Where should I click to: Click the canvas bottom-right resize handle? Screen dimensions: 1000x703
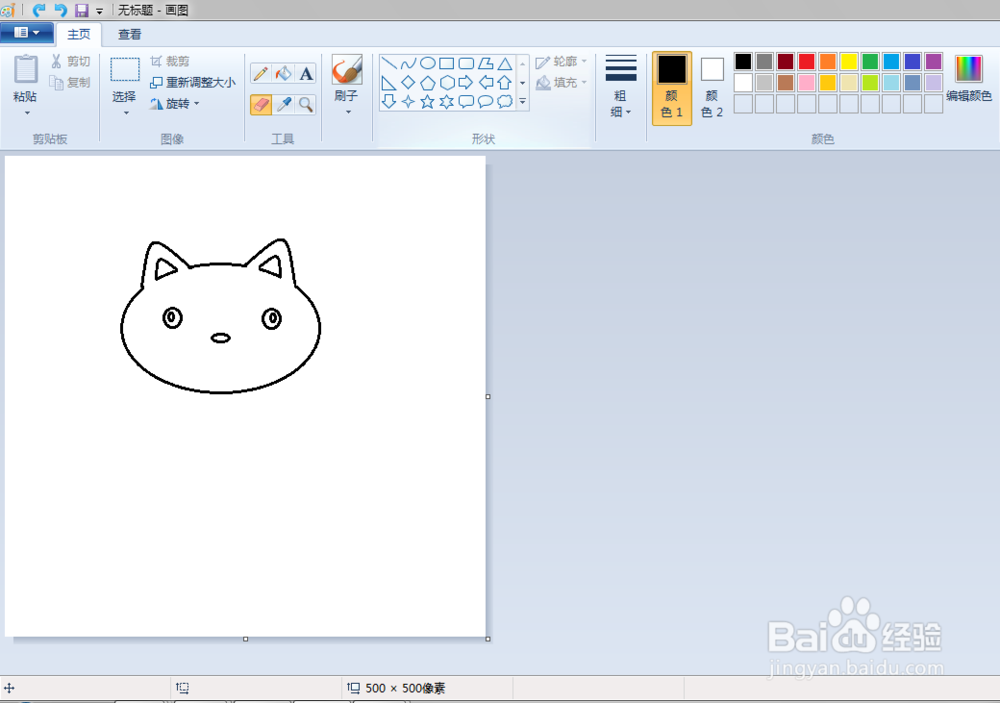(x=488, y=639)
